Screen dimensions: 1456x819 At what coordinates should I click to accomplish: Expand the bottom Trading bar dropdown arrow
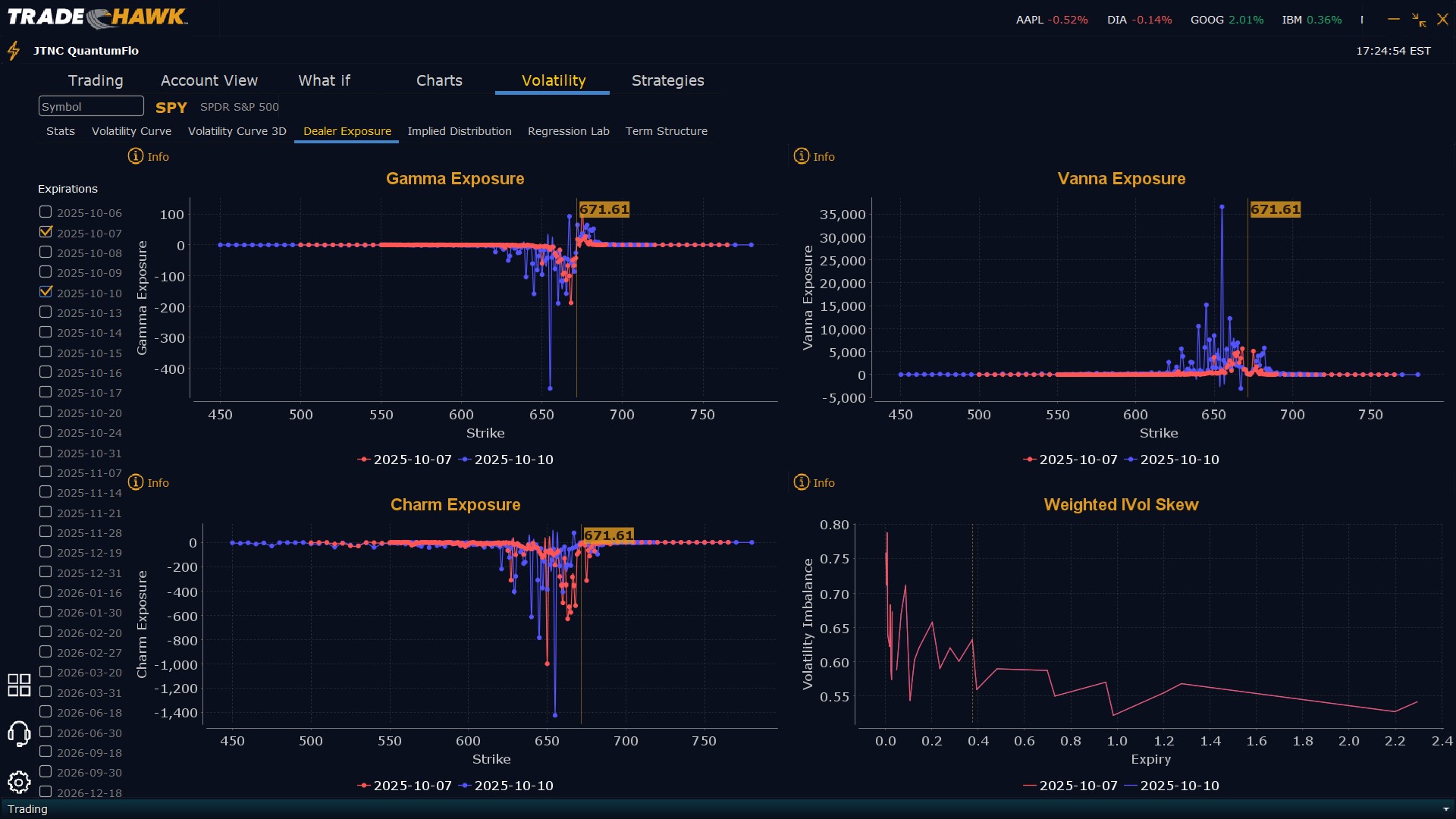[1445, 809]
